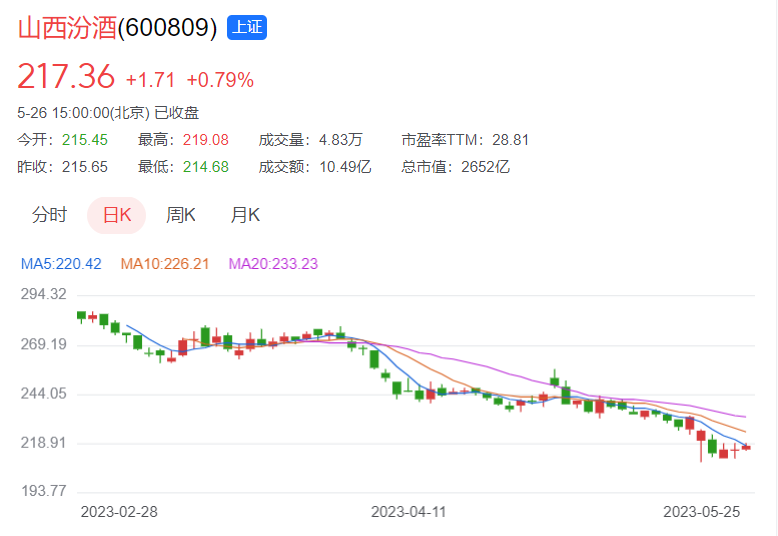Click the MA10:226.21 legend label
Image resolution: width=778 pixels, height=536 pixels.
tap(165, 264)
